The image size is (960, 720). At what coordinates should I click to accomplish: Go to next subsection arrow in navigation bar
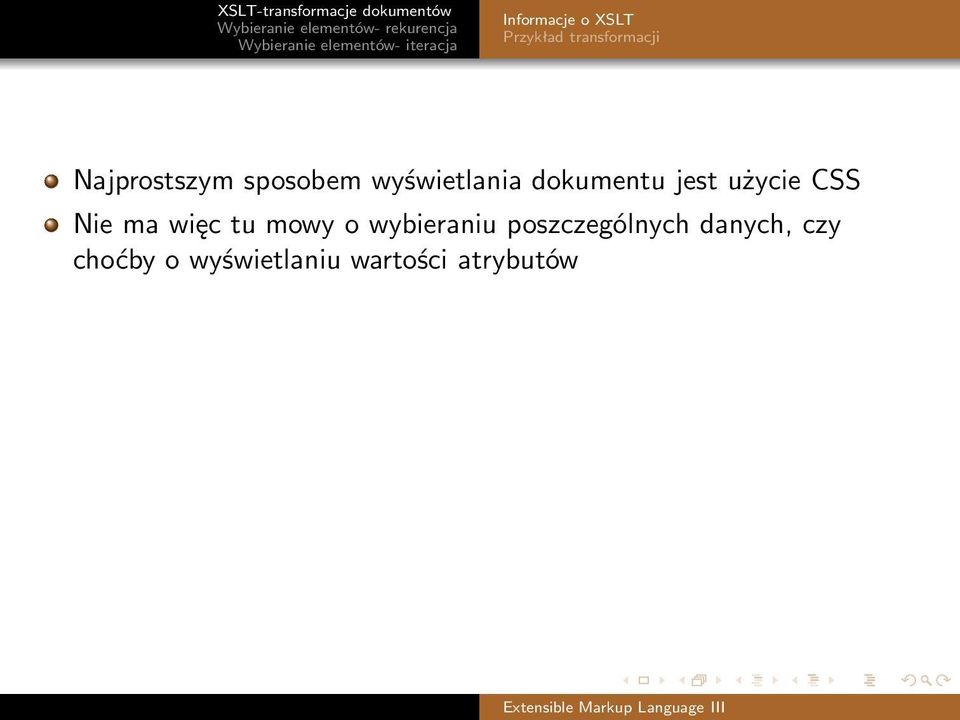[x=775, y=680]
